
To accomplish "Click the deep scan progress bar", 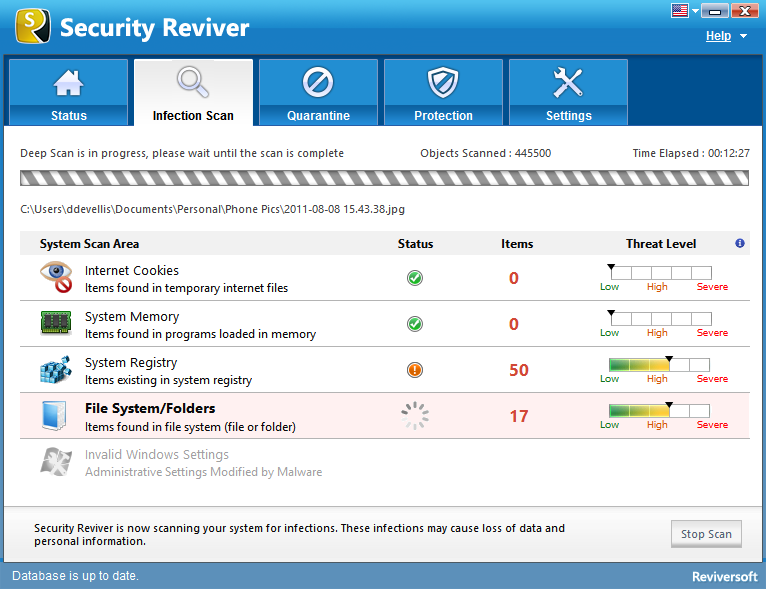I will 384,178.
